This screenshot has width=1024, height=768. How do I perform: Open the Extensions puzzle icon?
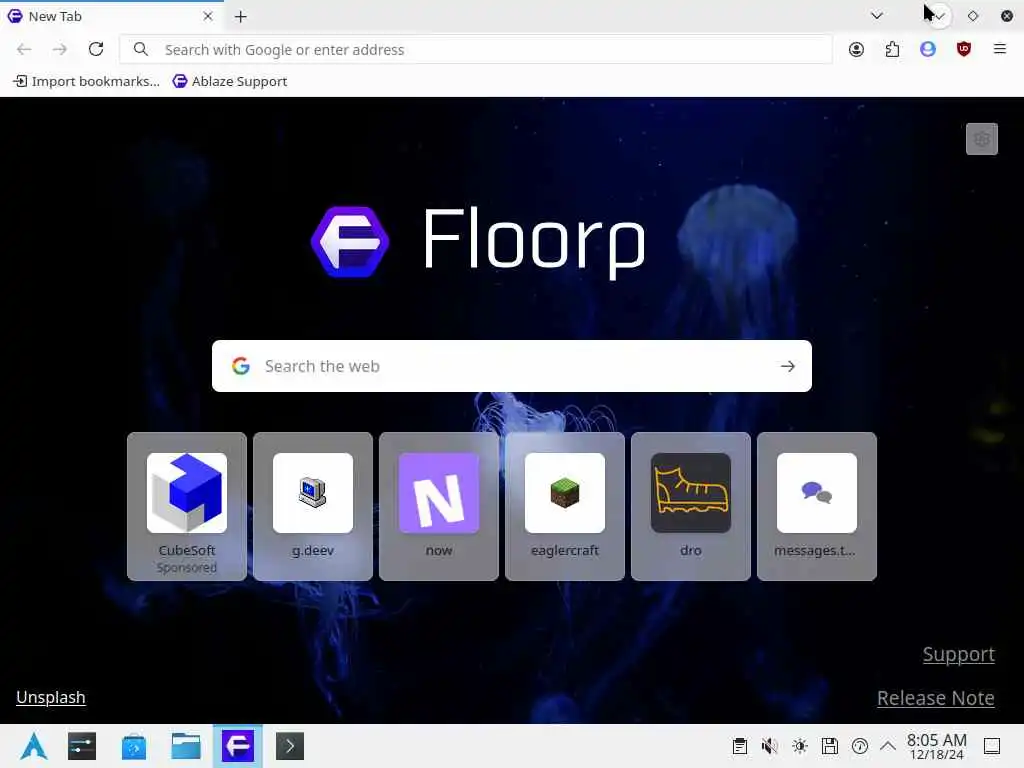(x=892, y=49)
